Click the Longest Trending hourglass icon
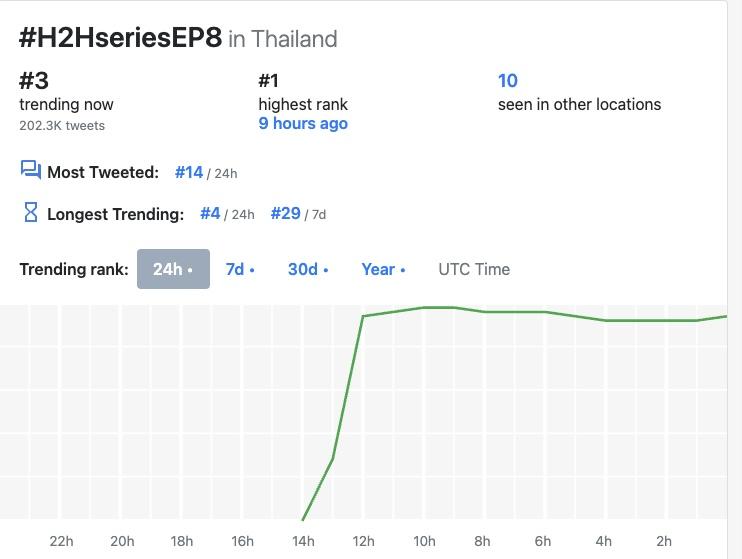The height and width of the screenshot is (559, 742). click(30, 213)
